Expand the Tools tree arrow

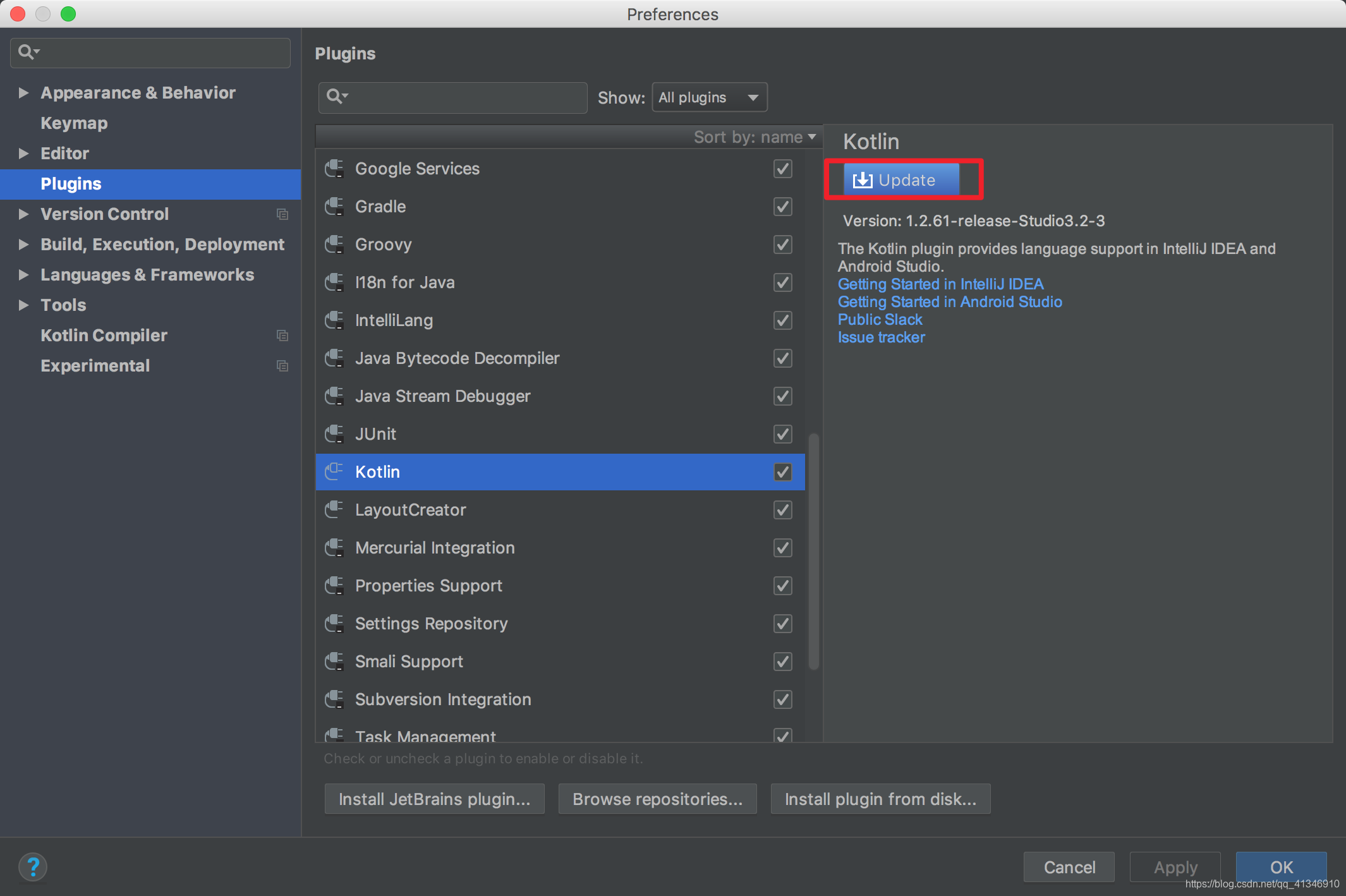23,305
